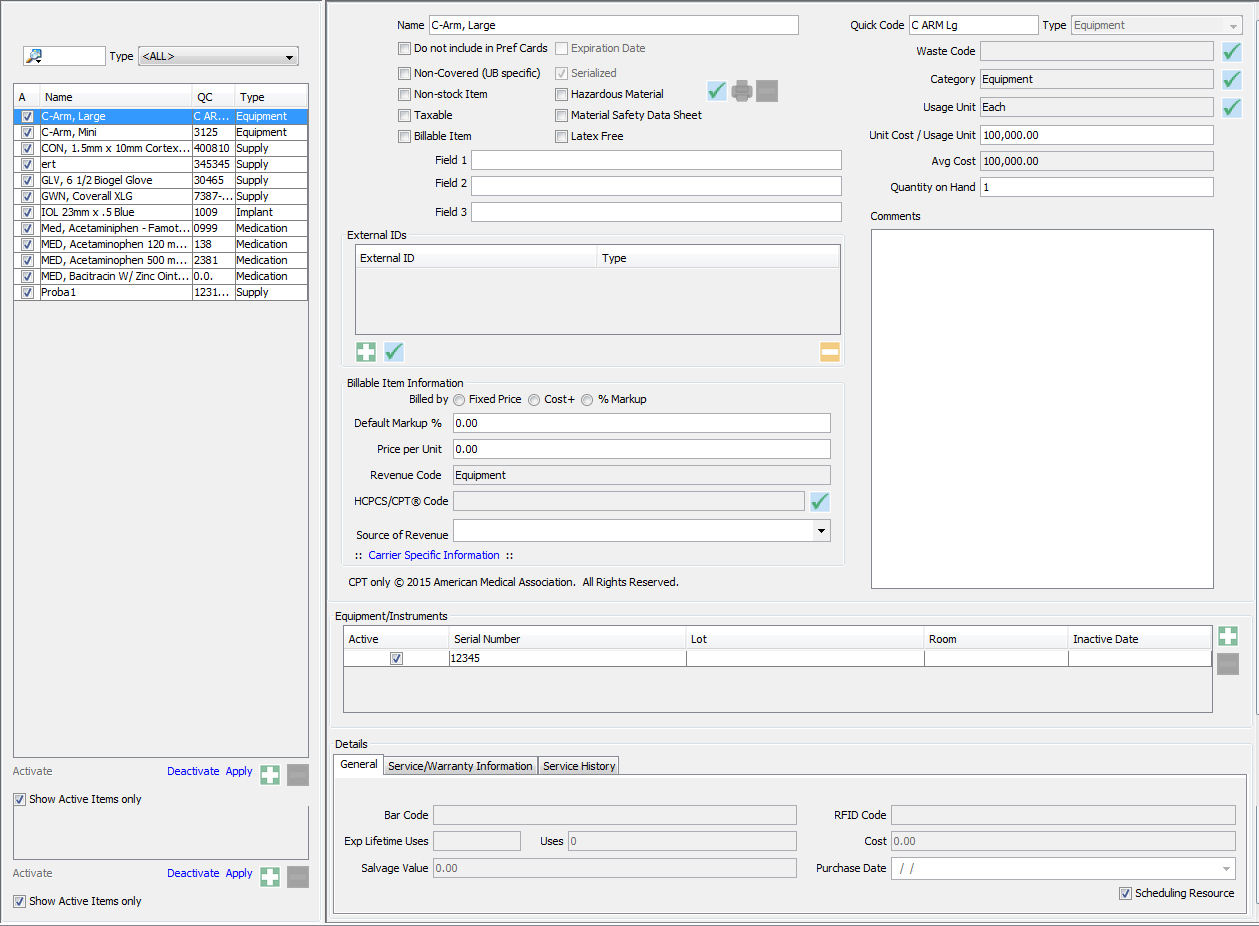Click the printer icon near Hazardous Material

pos(742,92)
